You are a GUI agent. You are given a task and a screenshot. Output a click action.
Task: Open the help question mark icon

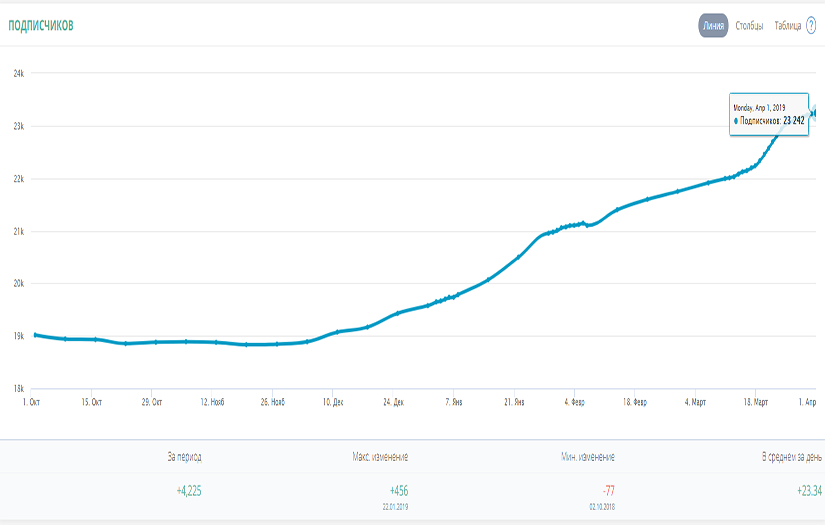point(811,26)
